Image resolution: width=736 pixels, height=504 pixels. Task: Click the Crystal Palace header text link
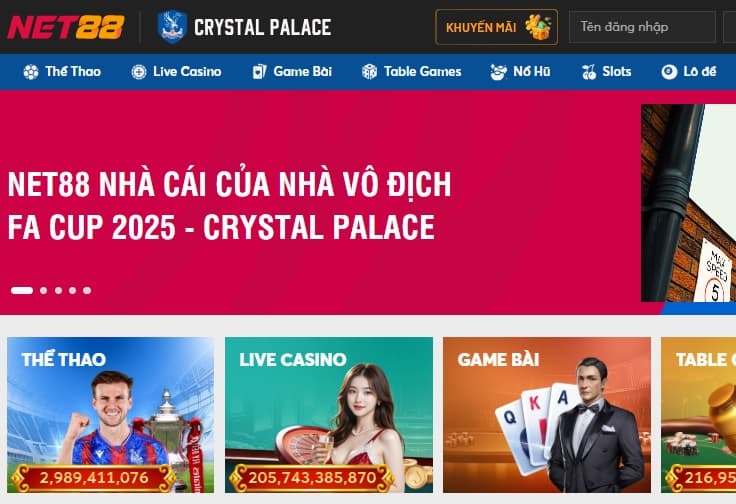(x=262, y=27)
